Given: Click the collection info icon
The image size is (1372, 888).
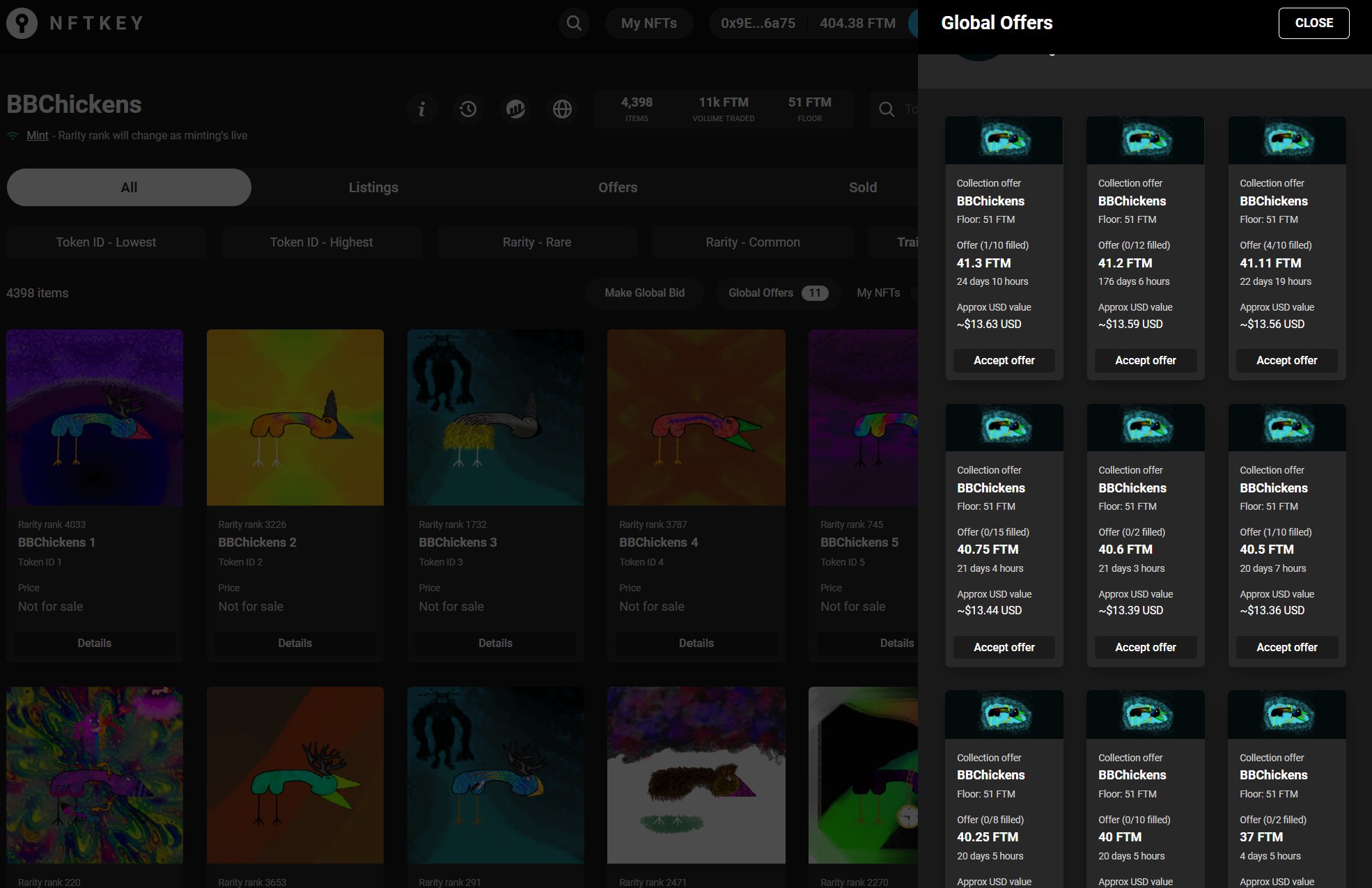Looking at the screenshot, I should [x=421, y=109].
